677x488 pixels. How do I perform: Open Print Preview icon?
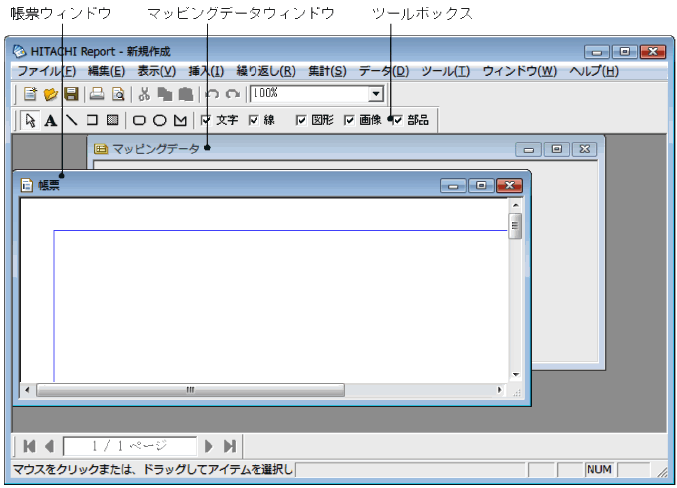click(118, 94)
